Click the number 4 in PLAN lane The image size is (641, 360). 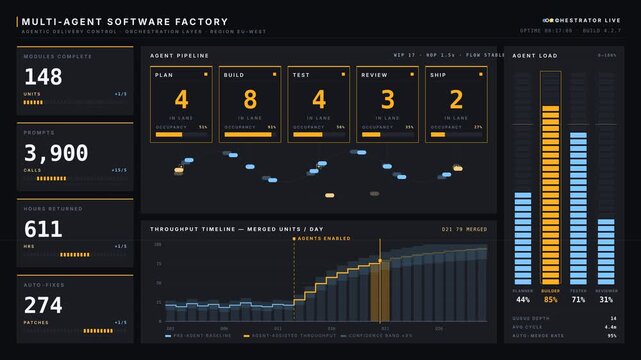182,99
